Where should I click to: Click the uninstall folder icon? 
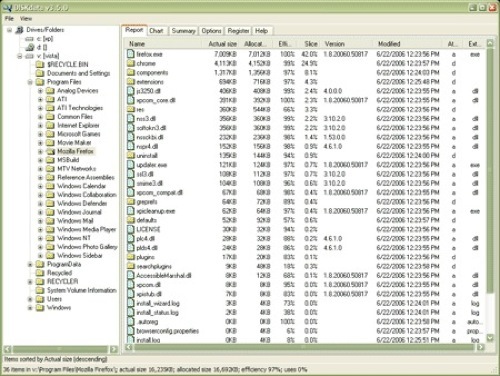pyautogui.click(x=131, y=156)
